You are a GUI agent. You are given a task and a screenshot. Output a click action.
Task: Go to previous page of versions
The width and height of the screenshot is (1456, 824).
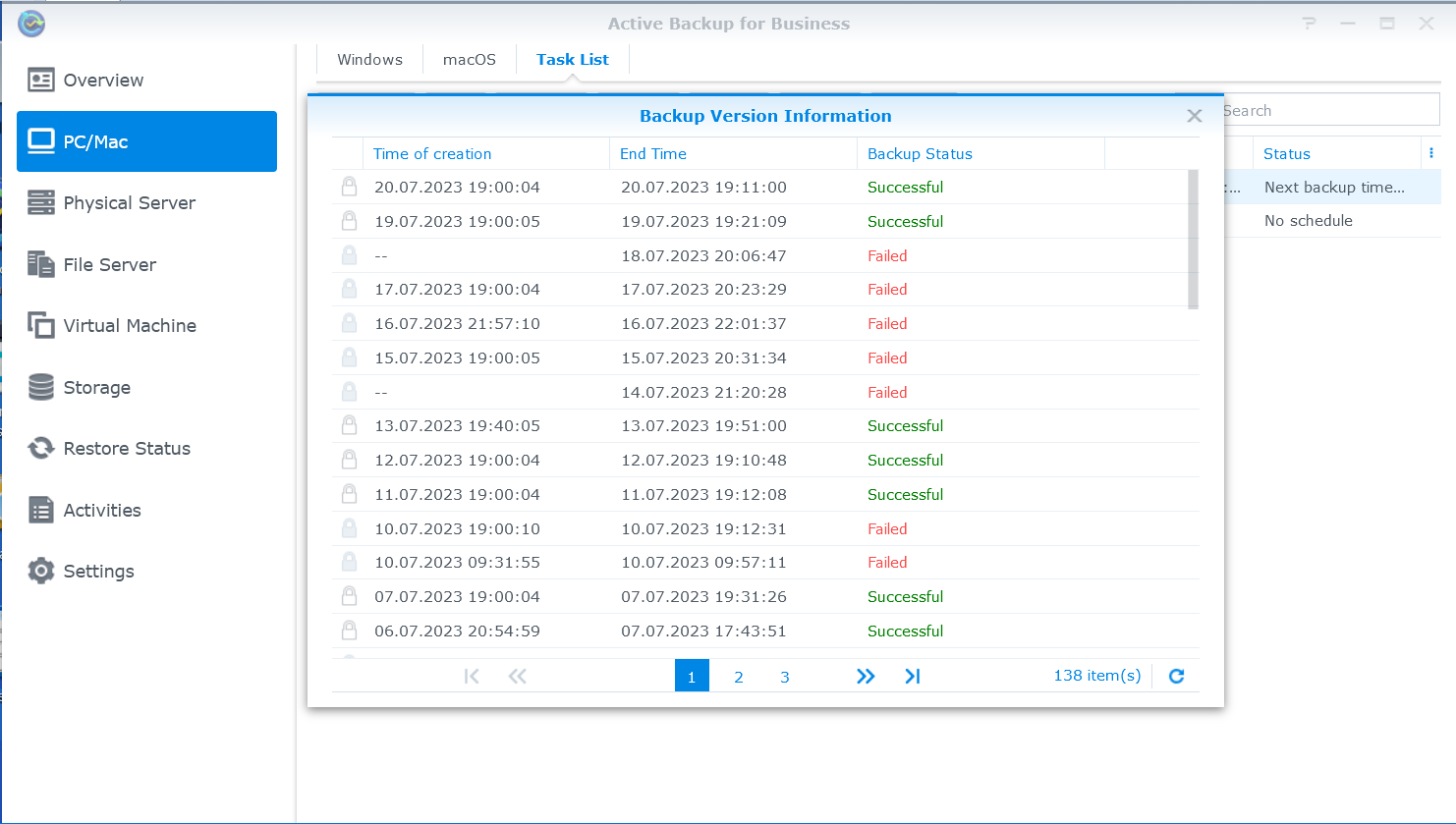click(x=518, y=676)
